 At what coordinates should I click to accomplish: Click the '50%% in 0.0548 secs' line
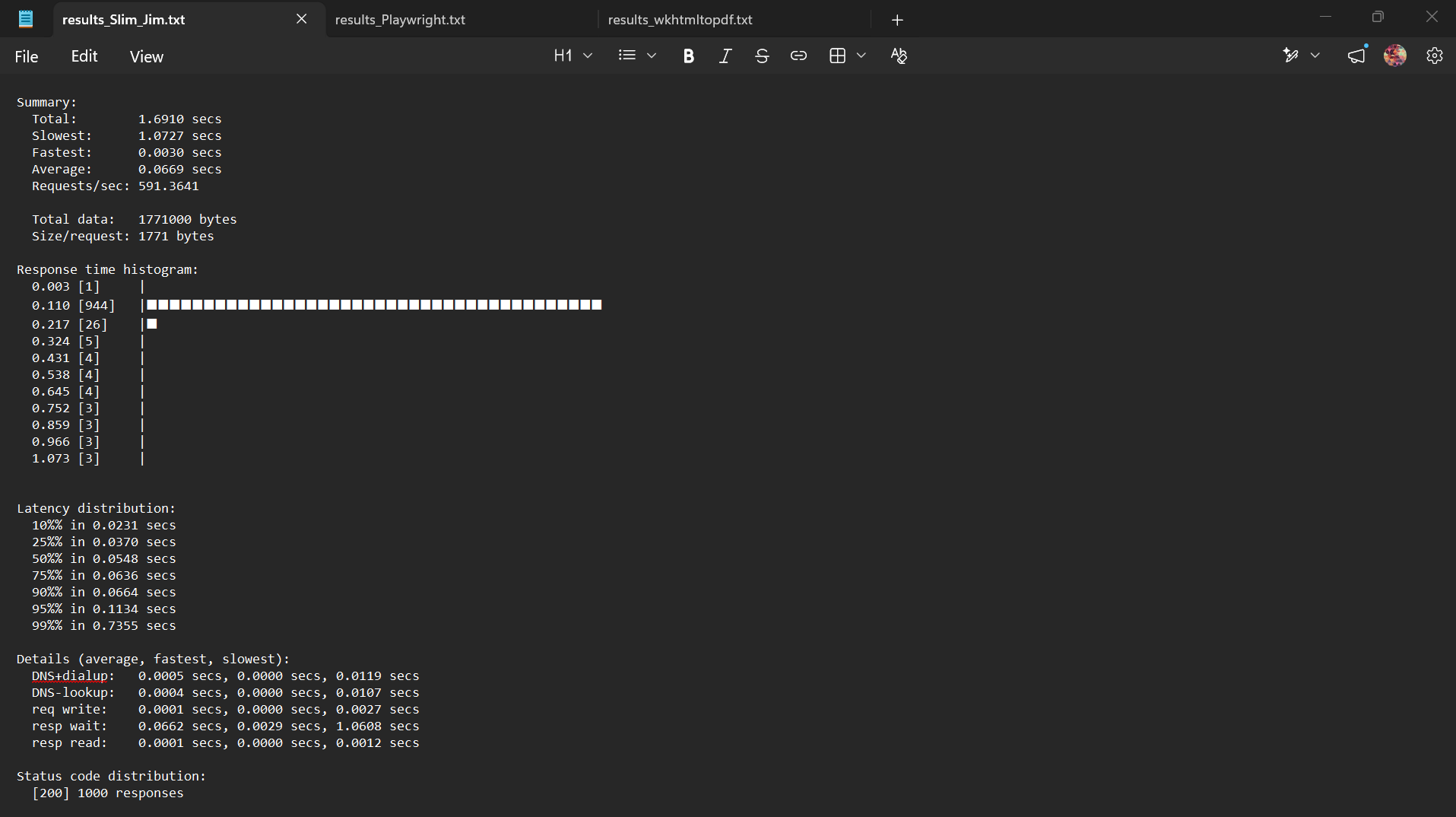pyautogui.click(x=103, y=558)
